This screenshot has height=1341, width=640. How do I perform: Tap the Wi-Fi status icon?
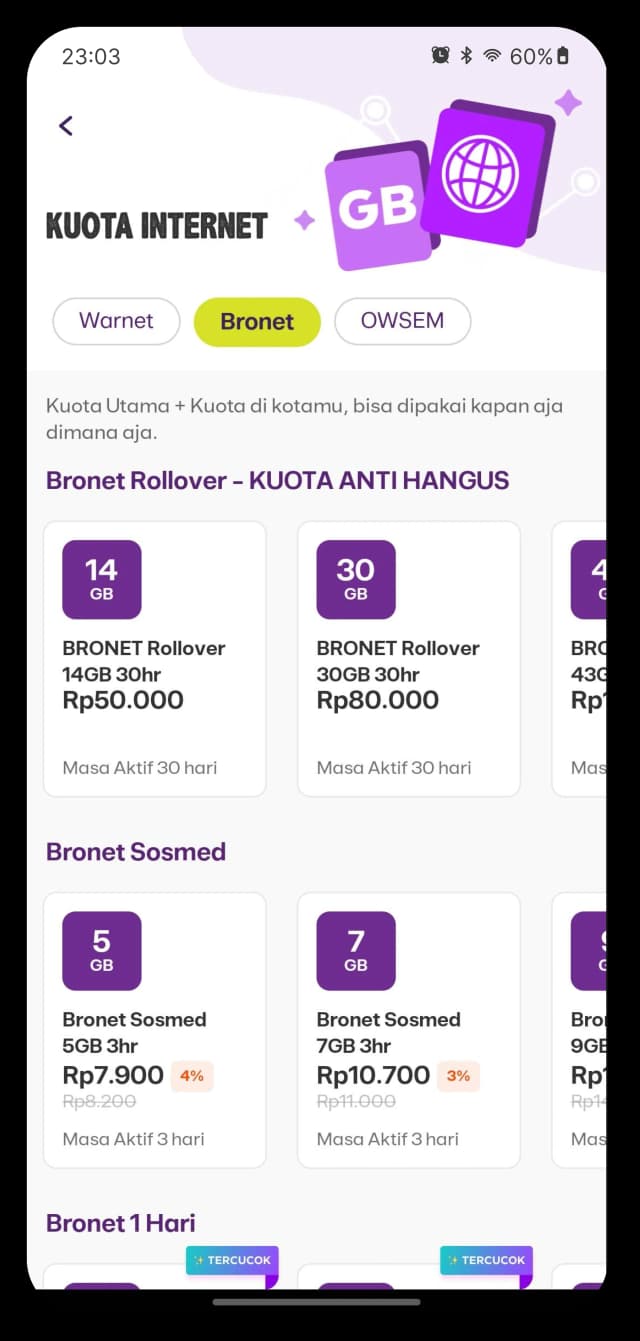tap(492, 56)
